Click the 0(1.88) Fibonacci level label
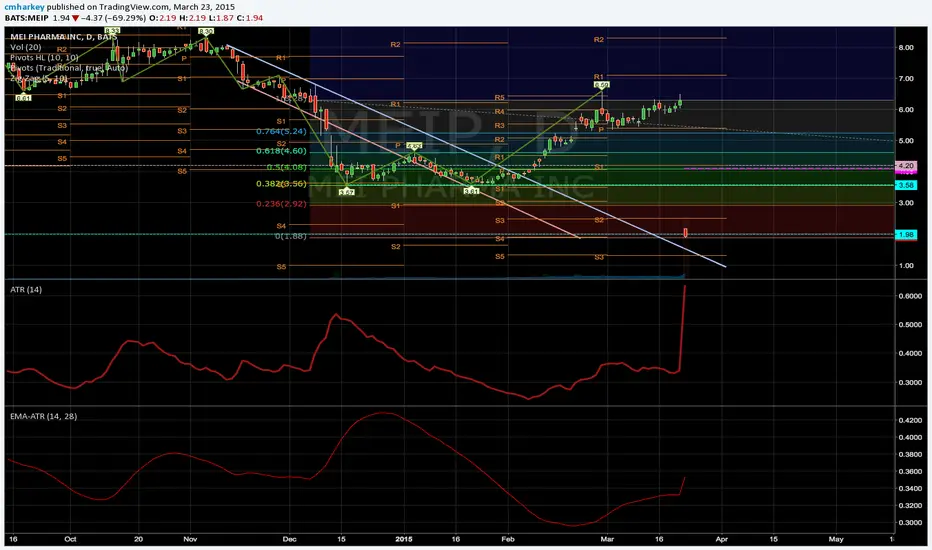 [x=291, y=236]
